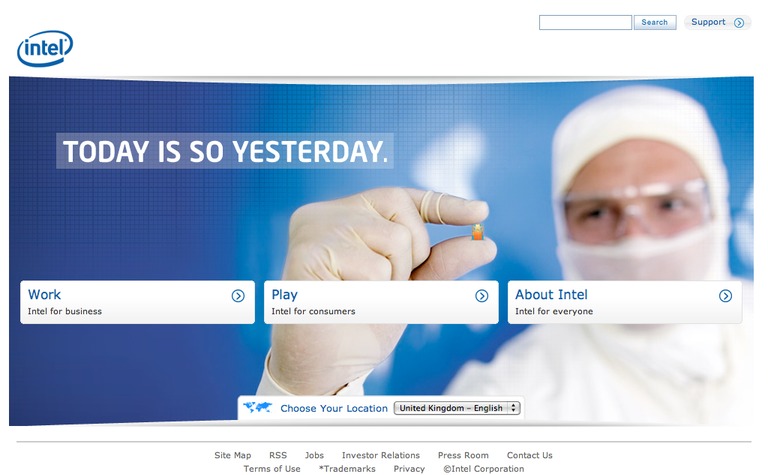Viewport: 768px width, 475px height.
Task: Open the Play heading link
Action: coord(285,295)
